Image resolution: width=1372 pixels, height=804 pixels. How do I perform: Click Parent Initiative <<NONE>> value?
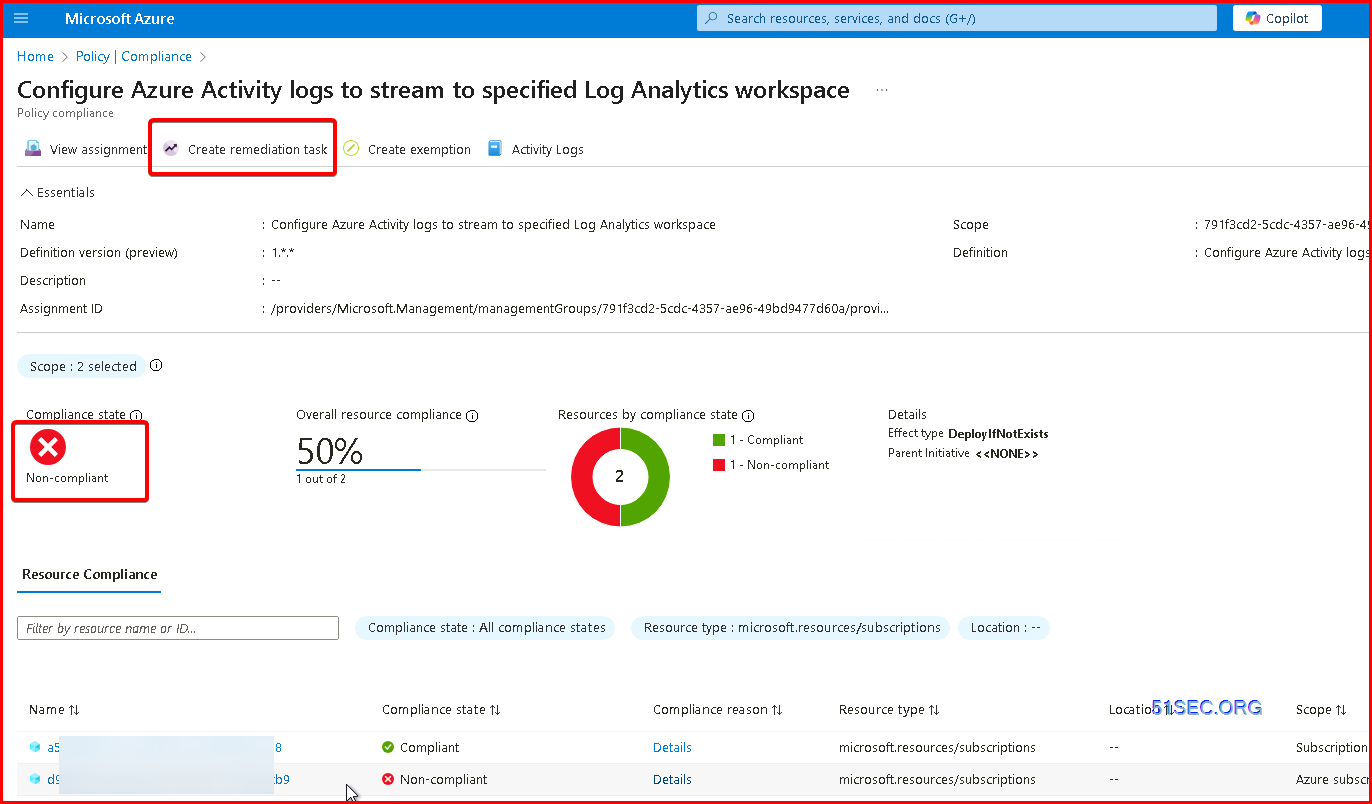click(x=1007, y=454)
